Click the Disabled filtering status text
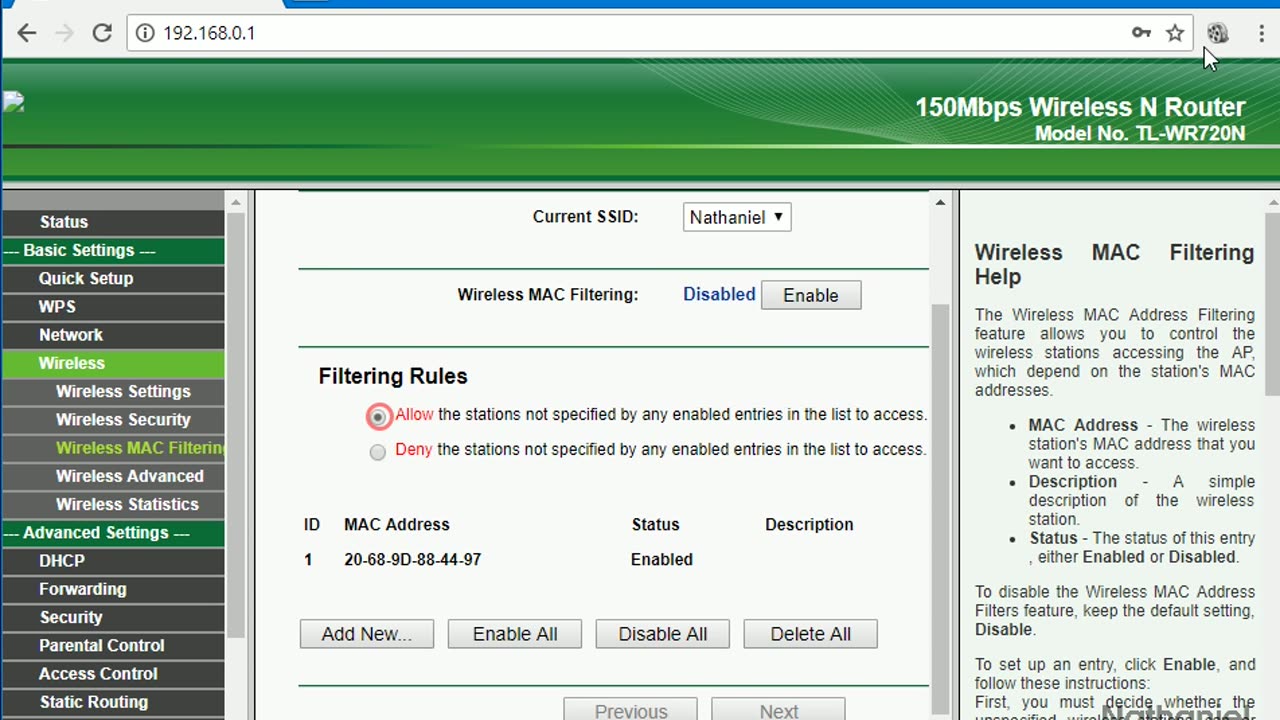1280x720 pixels. 719,294
